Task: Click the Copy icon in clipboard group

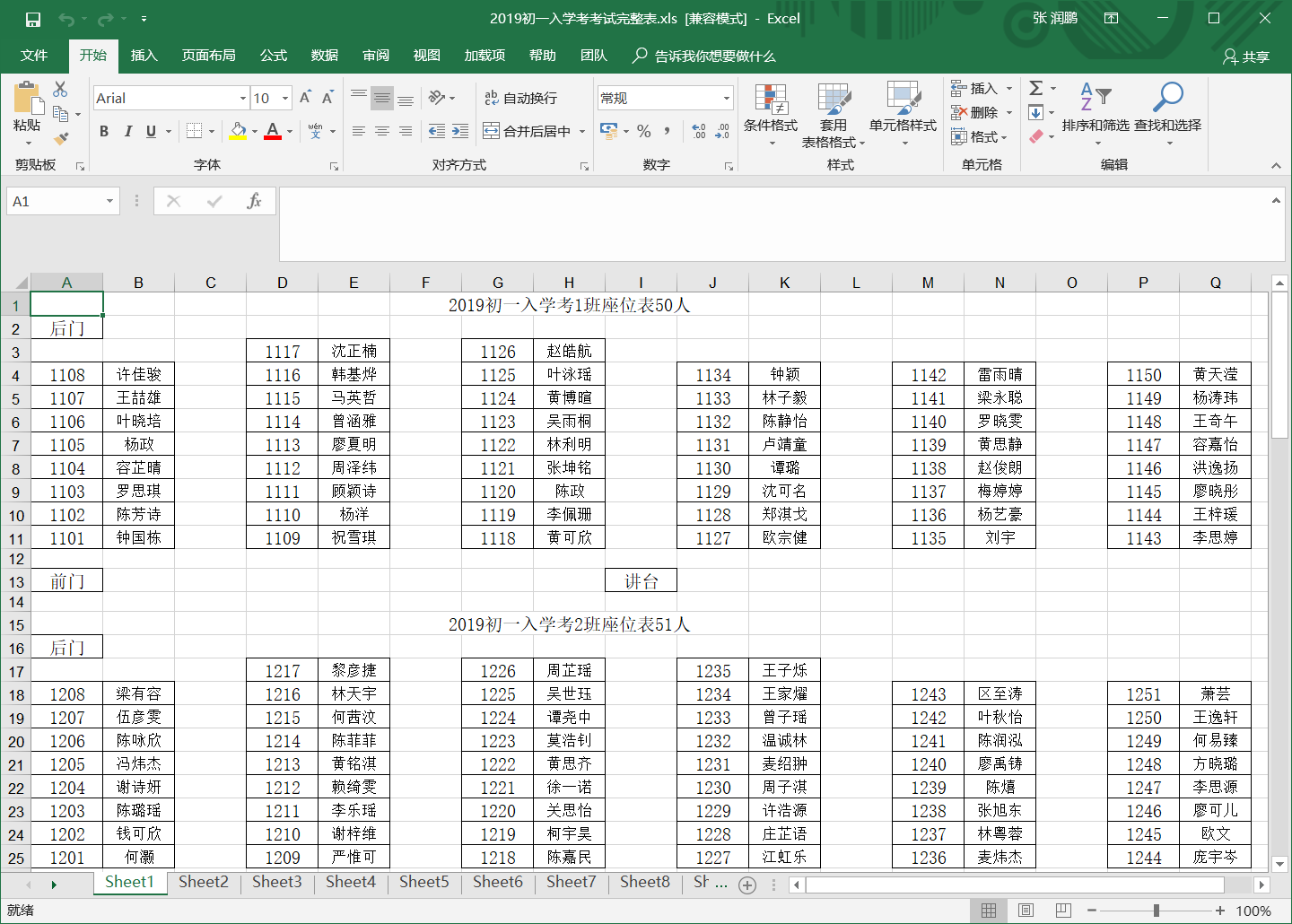Action: [x=60, y=114]
